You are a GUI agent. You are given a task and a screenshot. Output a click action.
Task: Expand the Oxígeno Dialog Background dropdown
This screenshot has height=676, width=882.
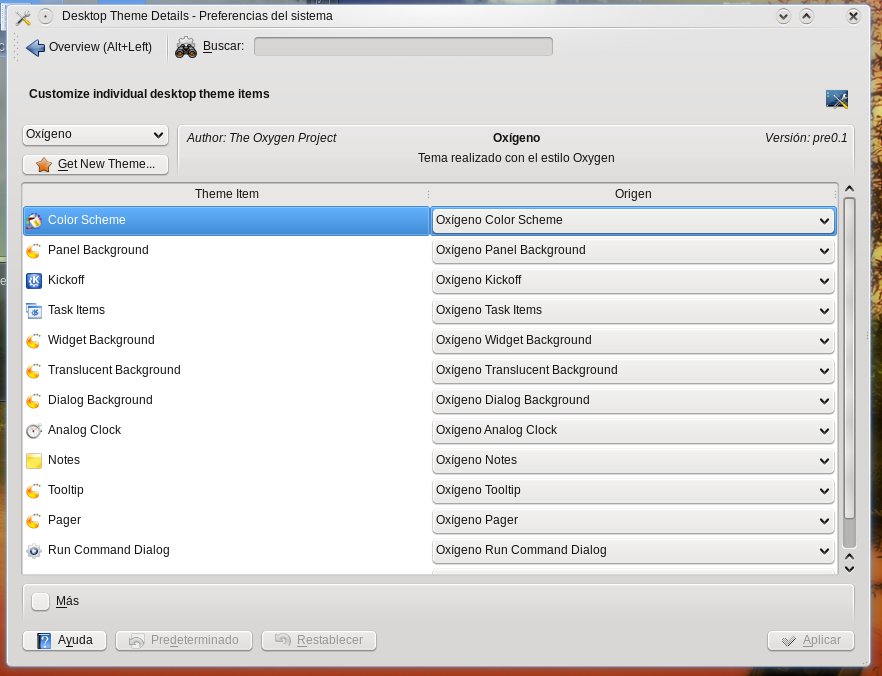[633, 400]
